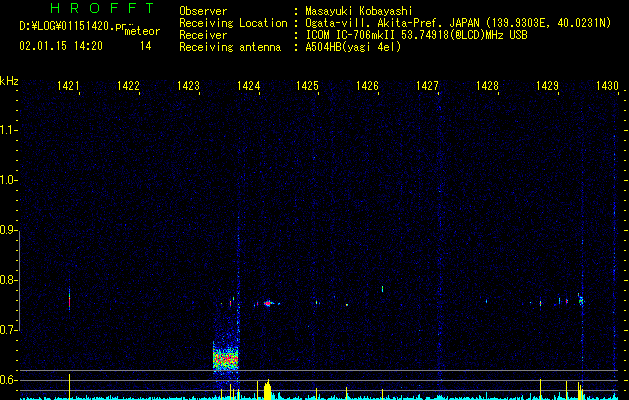
Task: Click the 1423 time axis marker
Action: click(x=189, y=86)
